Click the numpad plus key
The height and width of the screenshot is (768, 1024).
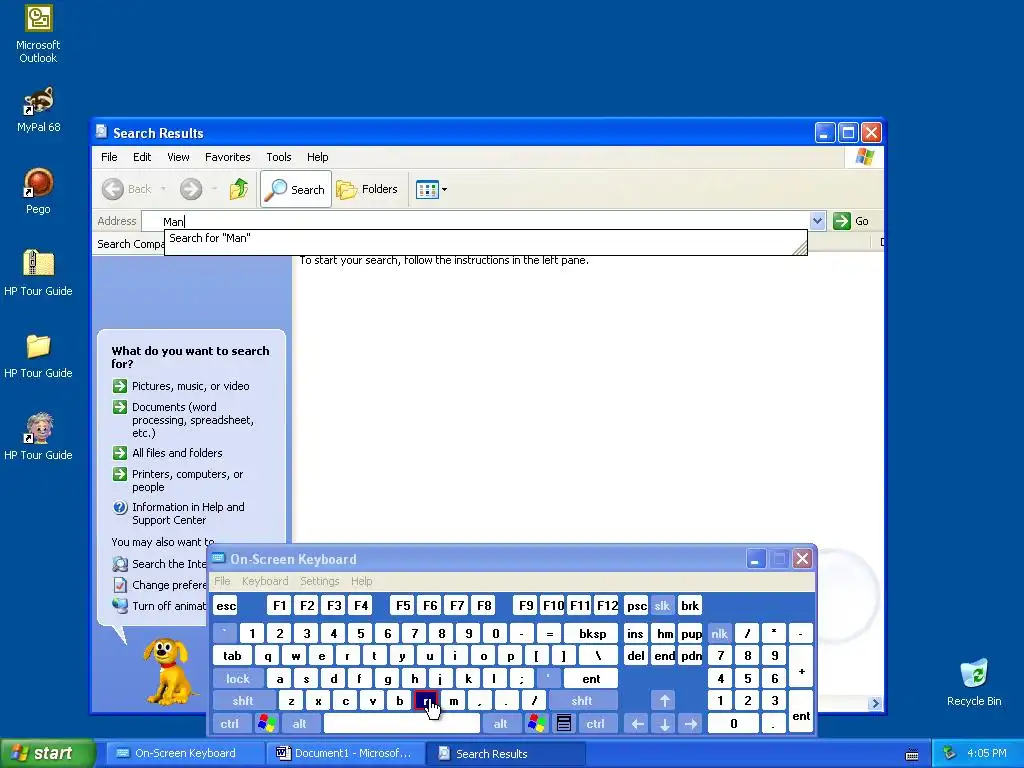(801, 667)
